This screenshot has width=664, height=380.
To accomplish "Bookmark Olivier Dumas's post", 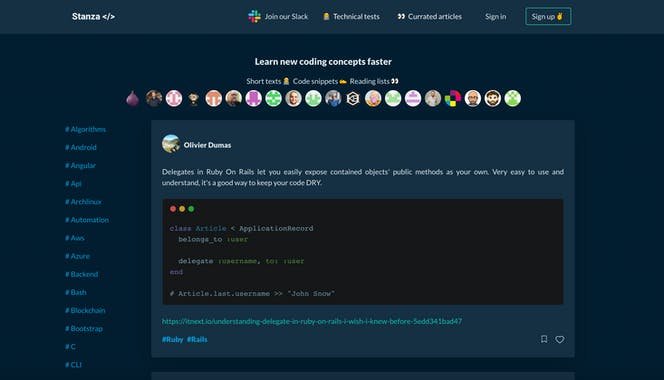I will click(x=544, y=339).
